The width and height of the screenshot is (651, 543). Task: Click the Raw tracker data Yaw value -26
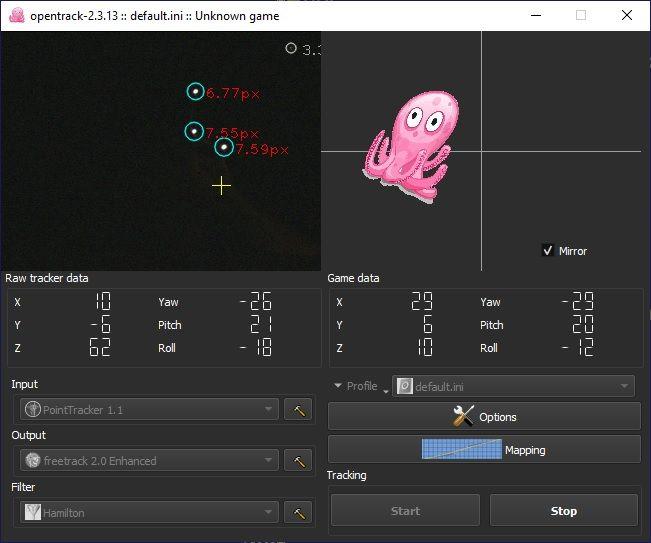256,301
